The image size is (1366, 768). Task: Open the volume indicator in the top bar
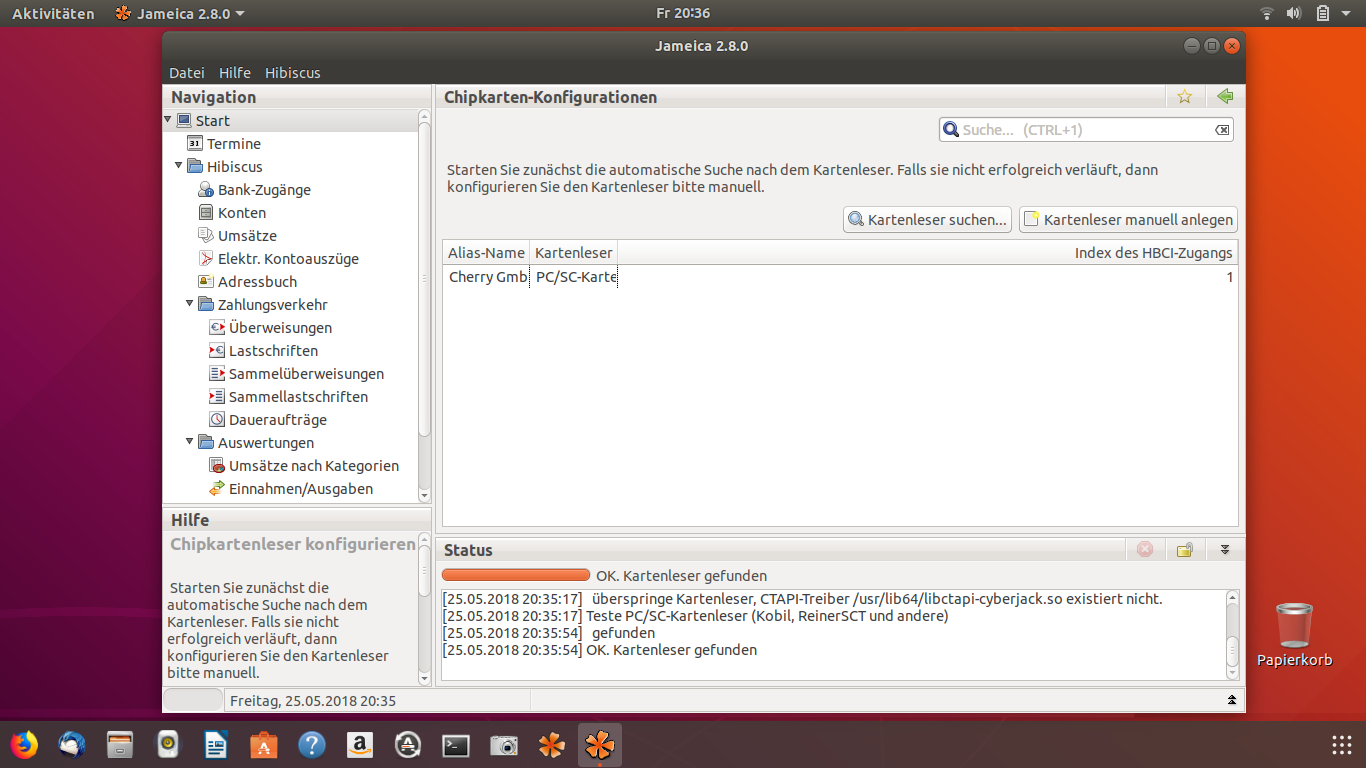coord(1294,13)
